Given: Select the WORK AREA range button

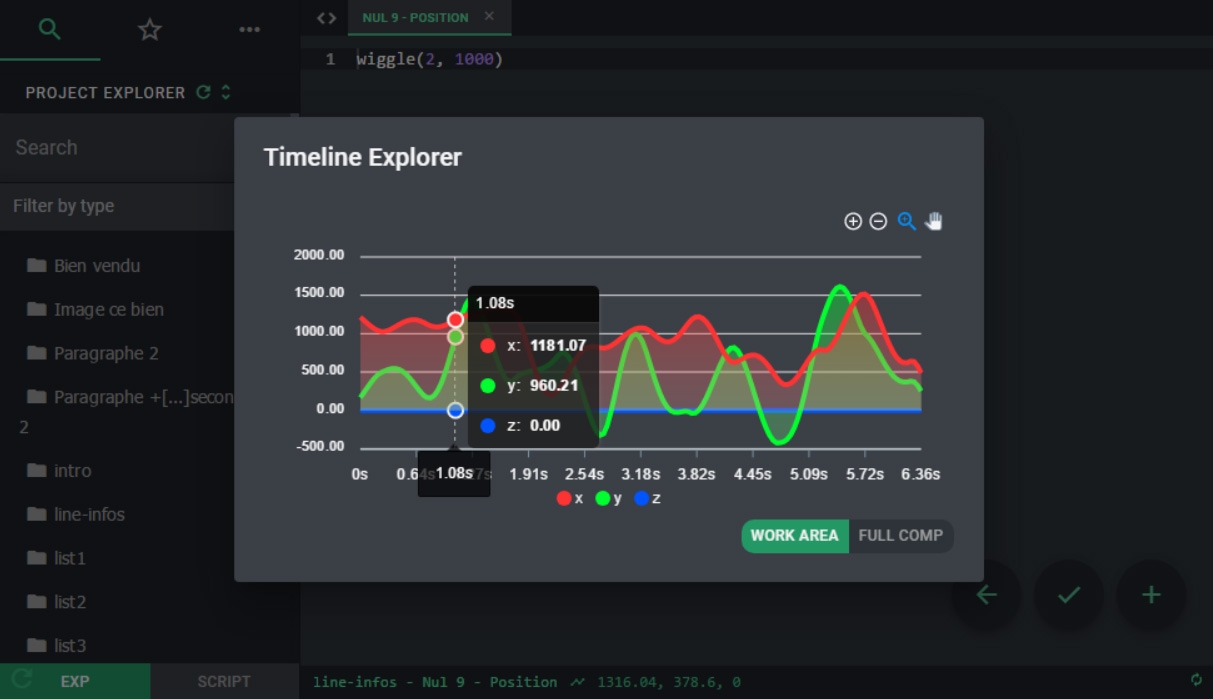Looking at the screenshot, I should pyautogui.click(x=794, y=536).
